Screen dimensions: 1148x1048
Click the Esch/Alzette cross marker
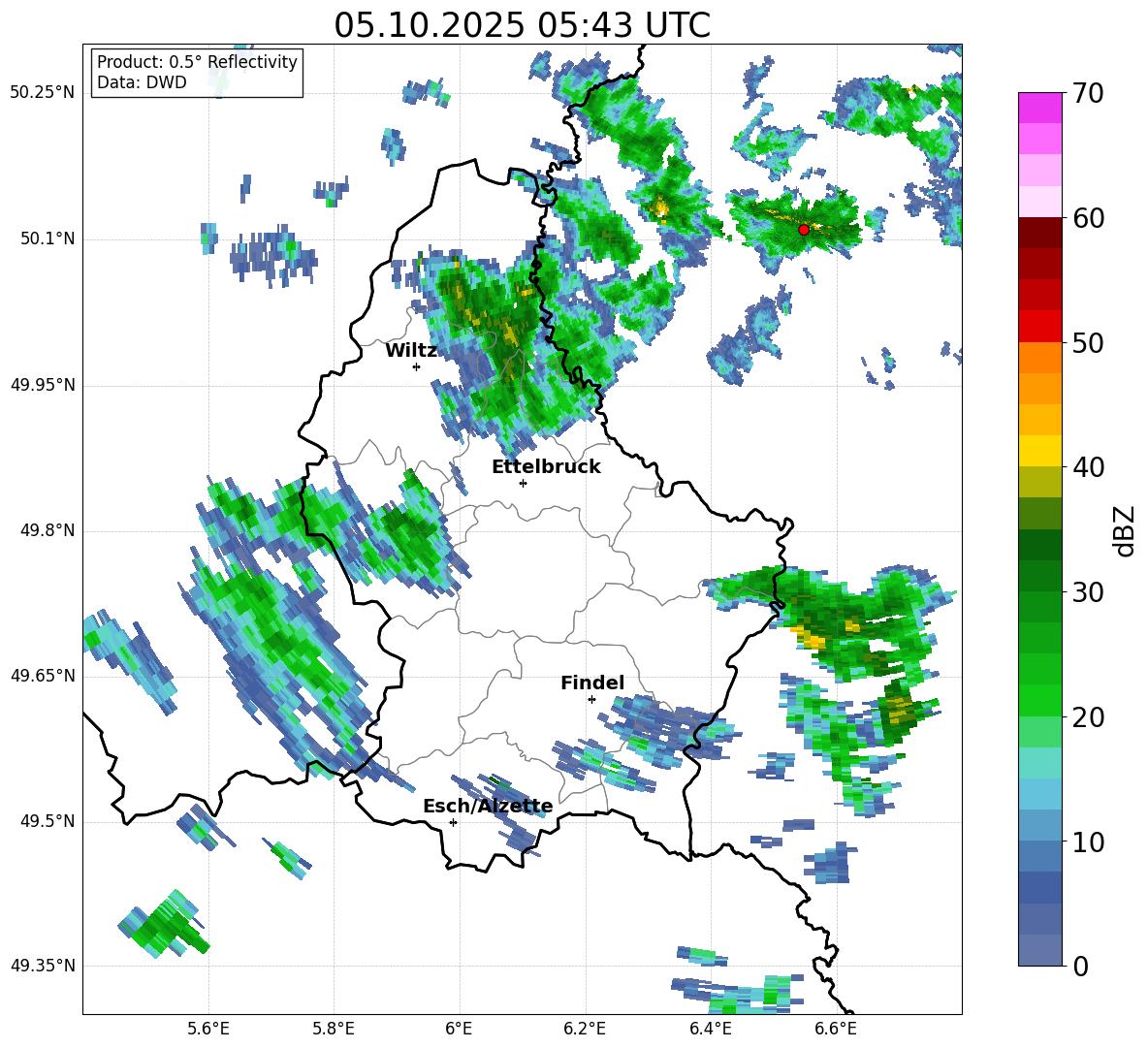click(x=453, y=822)
